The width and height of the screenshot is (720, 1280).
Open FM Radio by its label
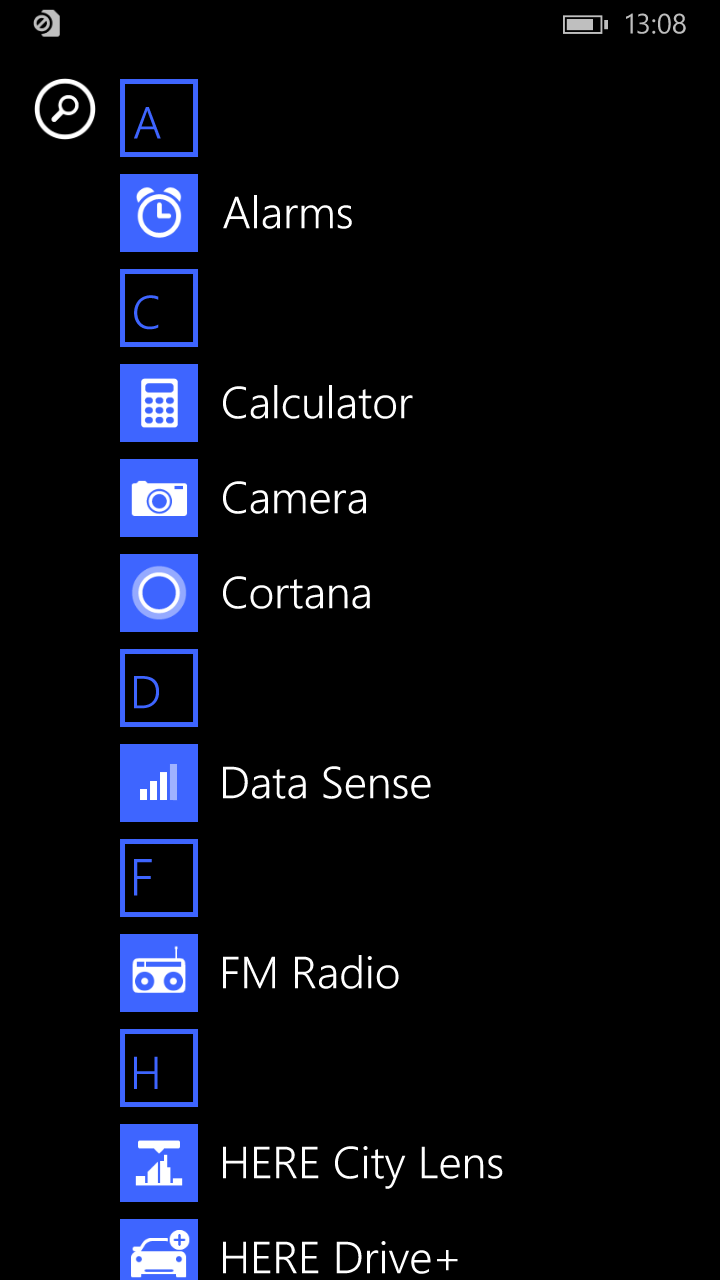[x=310, y=973]
